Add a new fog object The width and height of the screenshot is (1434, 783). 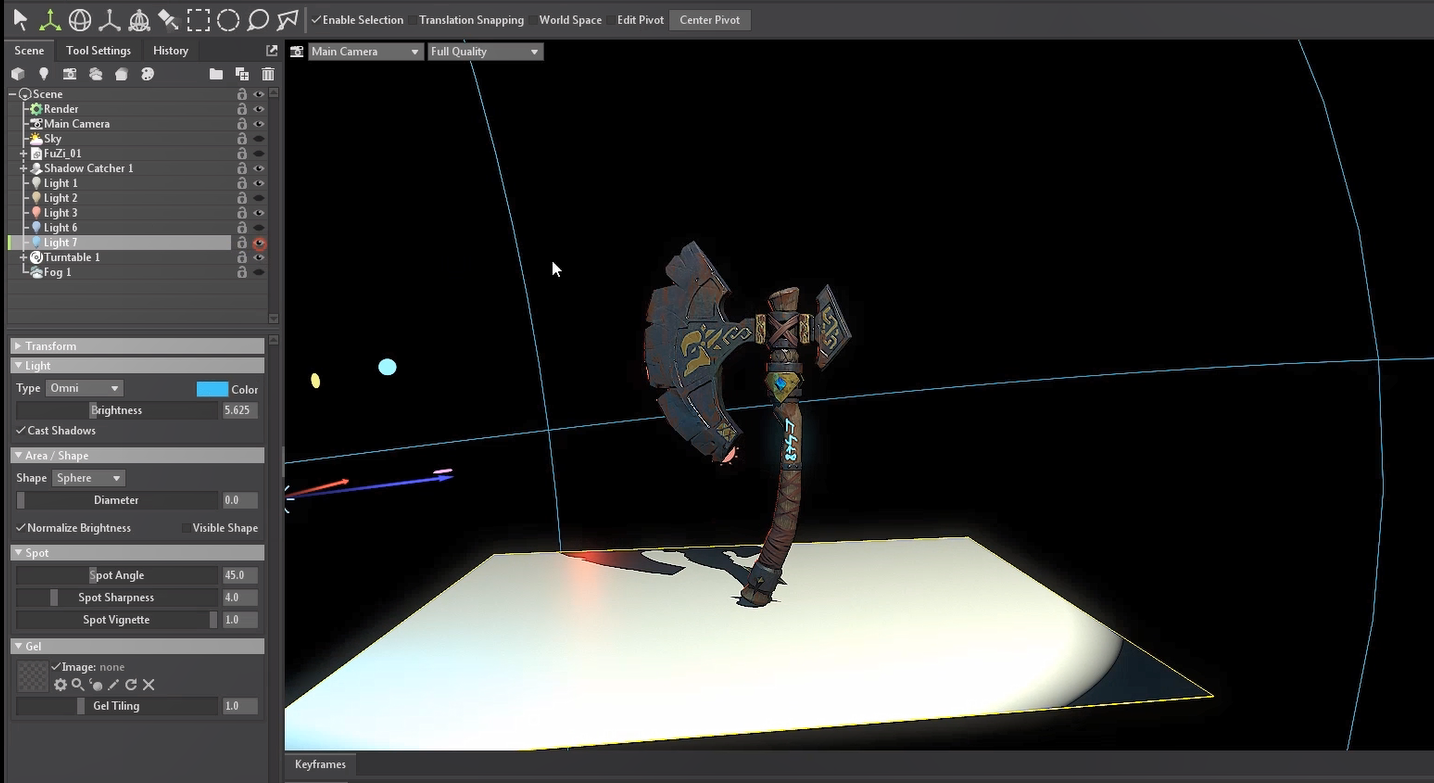[x=95, y=74]
